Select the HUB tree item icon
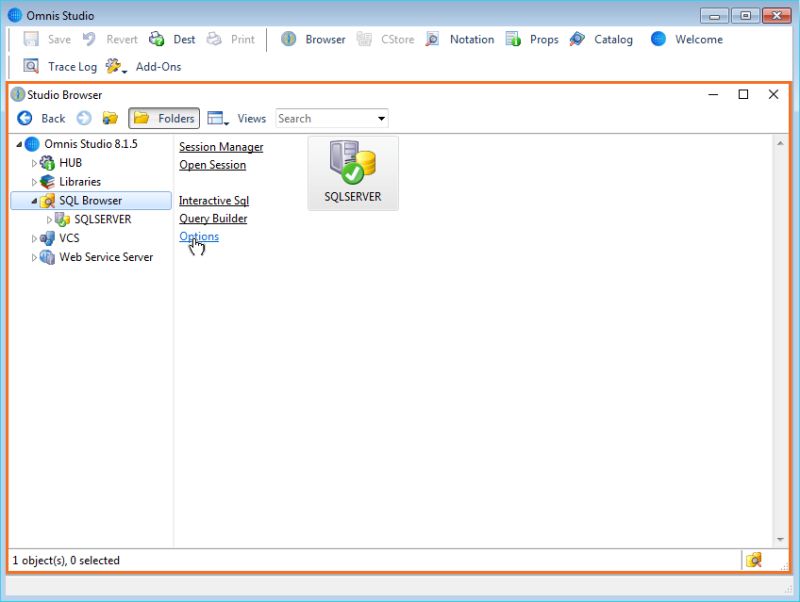The height and width of the screenshot is (602, 800). (47, 163)
